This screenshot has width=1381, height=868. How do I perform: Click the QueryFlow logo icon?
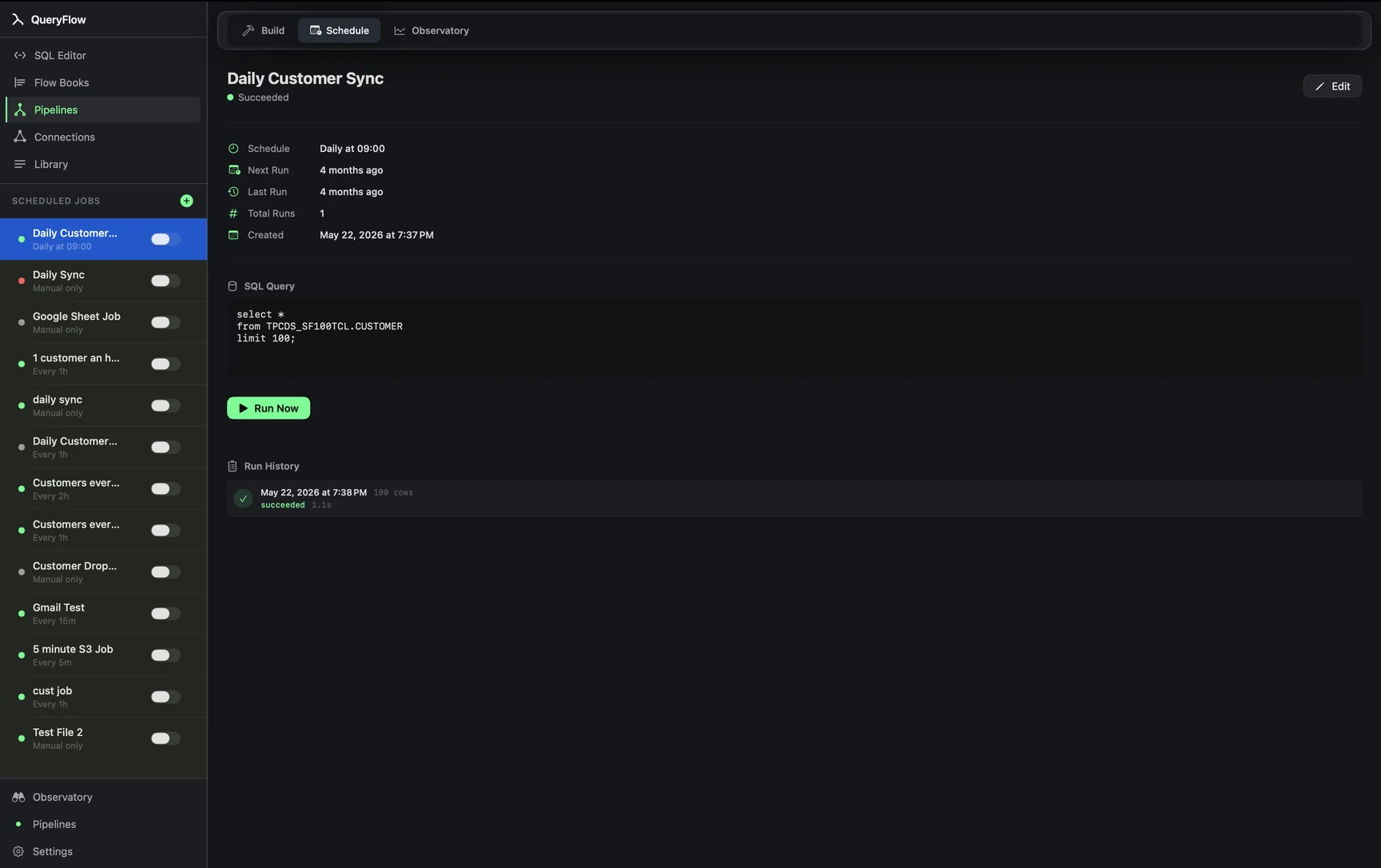(18, 19)
